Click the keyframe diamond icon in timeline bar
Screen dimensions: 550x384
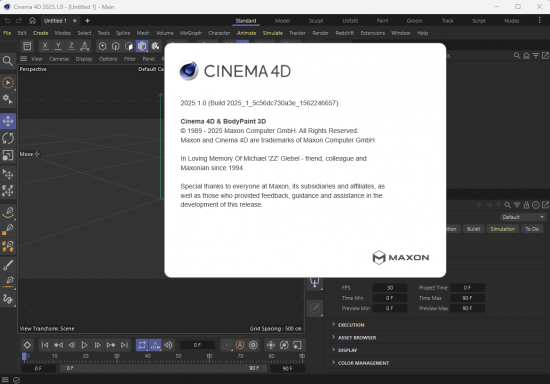[27, 345]
